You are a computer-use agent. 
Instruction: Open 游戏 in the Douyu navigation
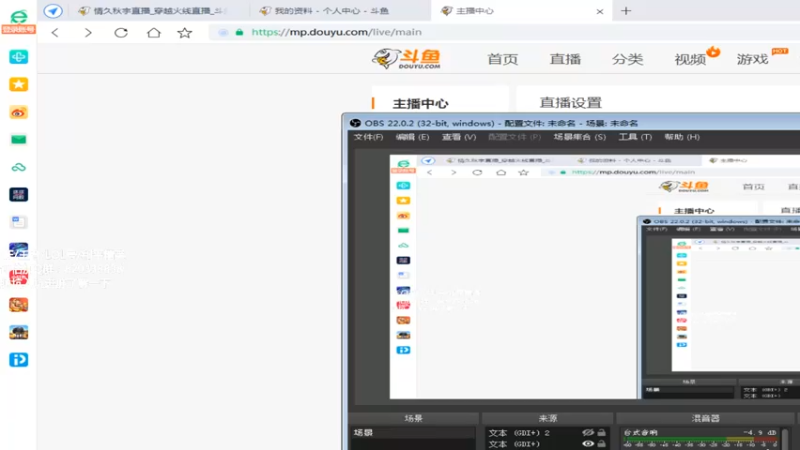pos(753,59)
